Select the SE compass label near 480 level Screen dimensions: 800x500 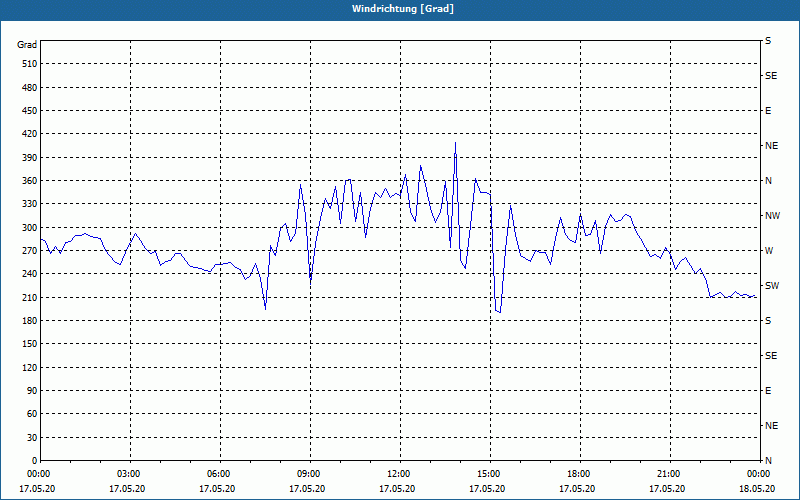771,76
